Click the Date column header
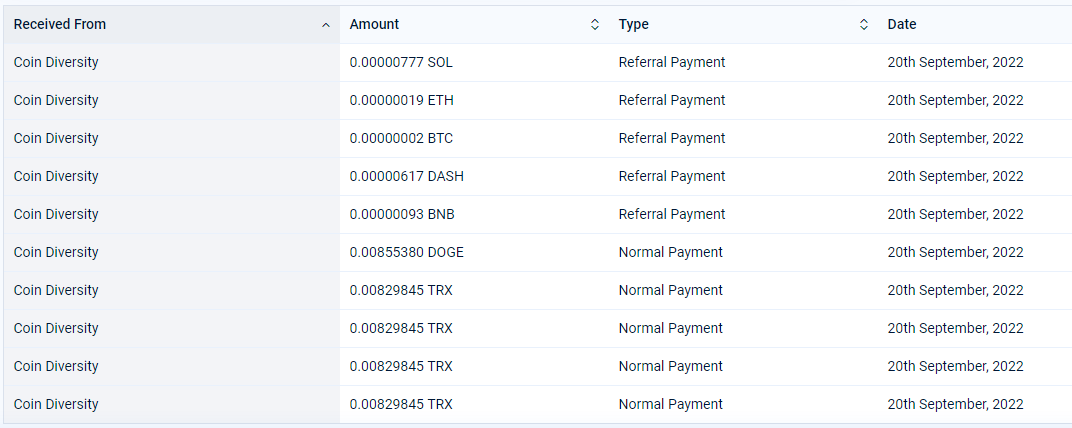Screen dimensions: 1072x428 pyautogui.click(x=975, y=25)
